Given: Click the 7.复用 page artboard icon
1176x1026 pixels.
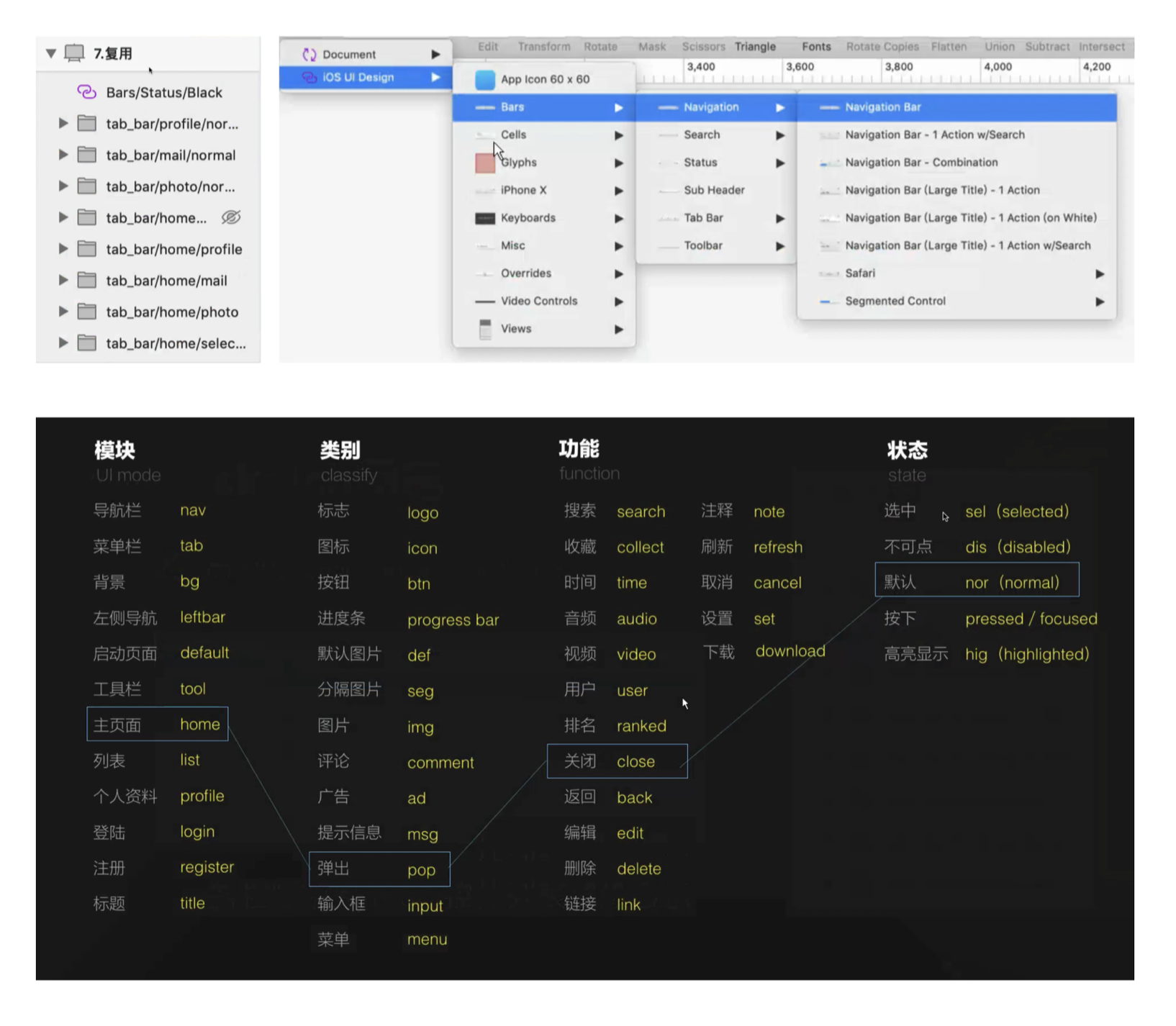Looking at the screenshot, I should (74, 53).
